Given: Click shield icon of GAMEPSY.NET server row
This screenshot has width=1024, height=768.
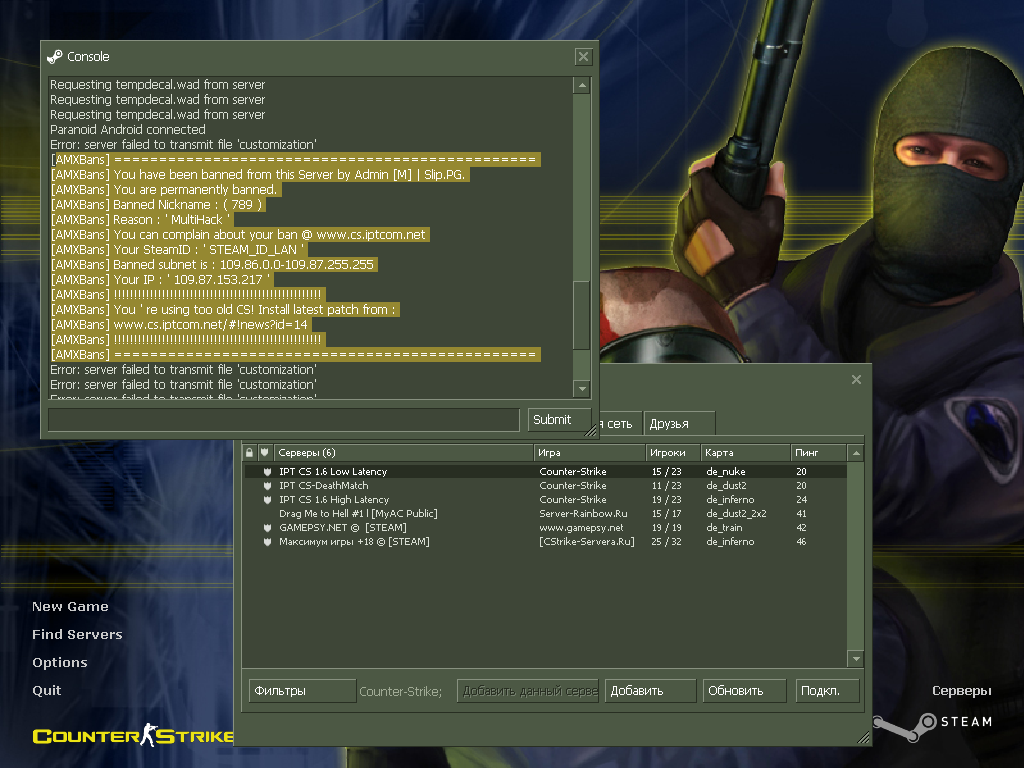Looking at the screenshot, I should click(267, 528).
